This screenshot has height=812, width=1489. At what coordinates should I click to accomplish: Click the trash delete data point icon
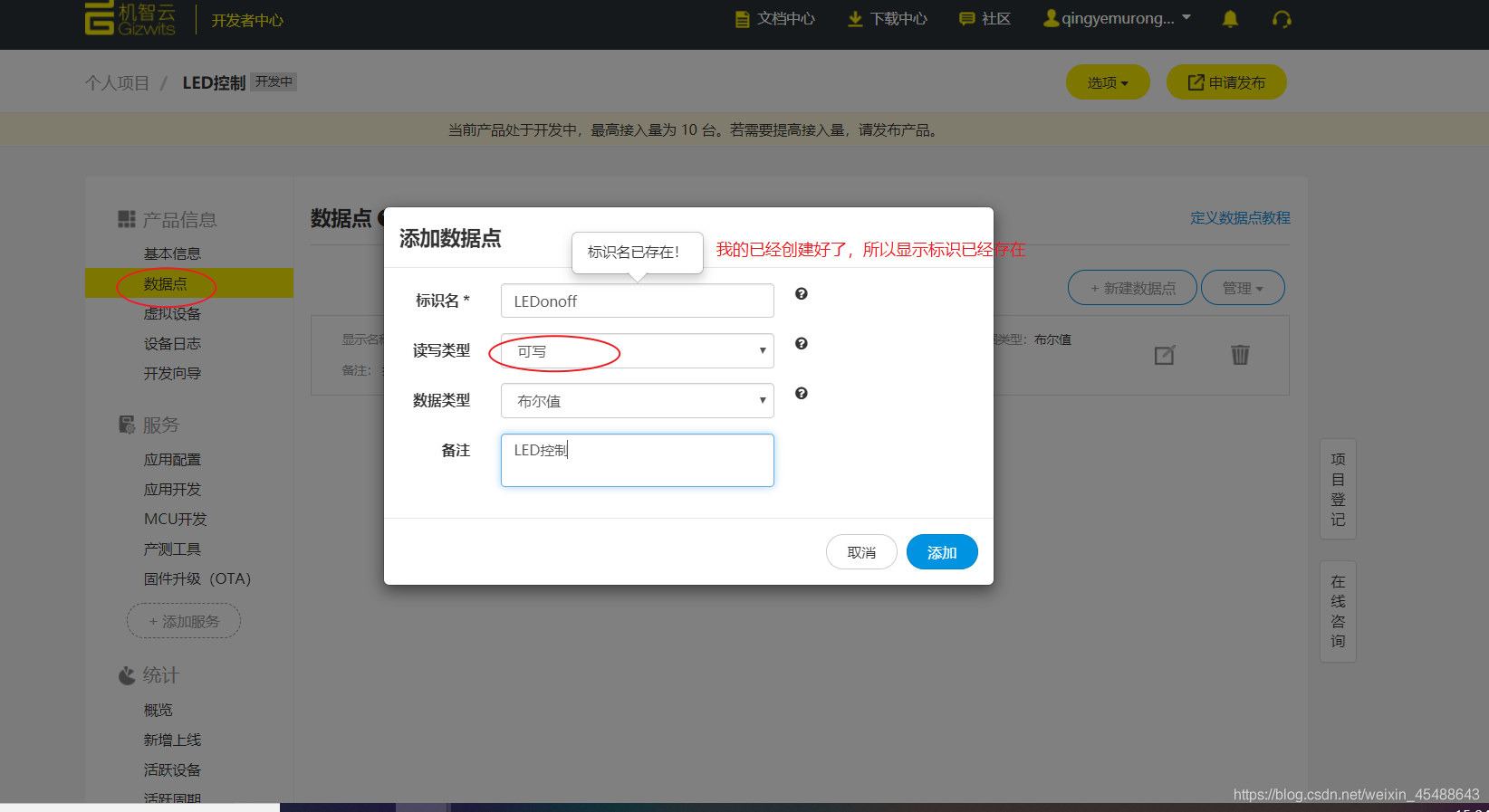tap(1240, 355)
